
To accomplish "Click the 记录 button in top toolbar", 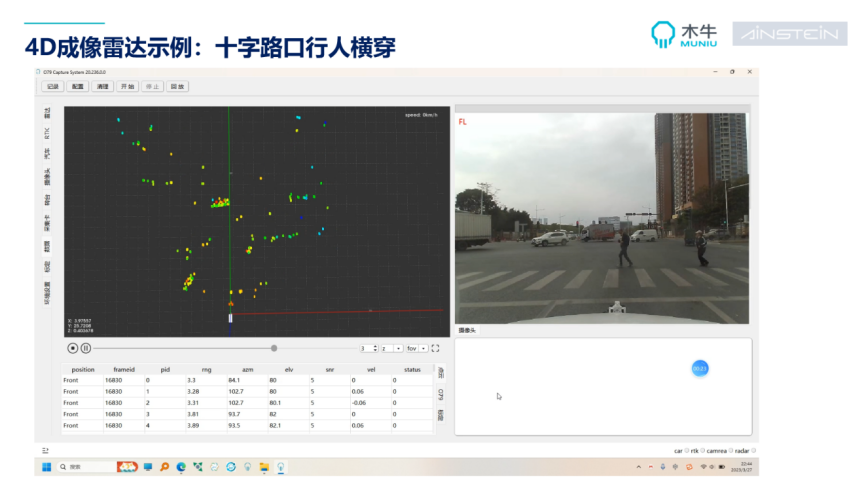I will [54, 87].
